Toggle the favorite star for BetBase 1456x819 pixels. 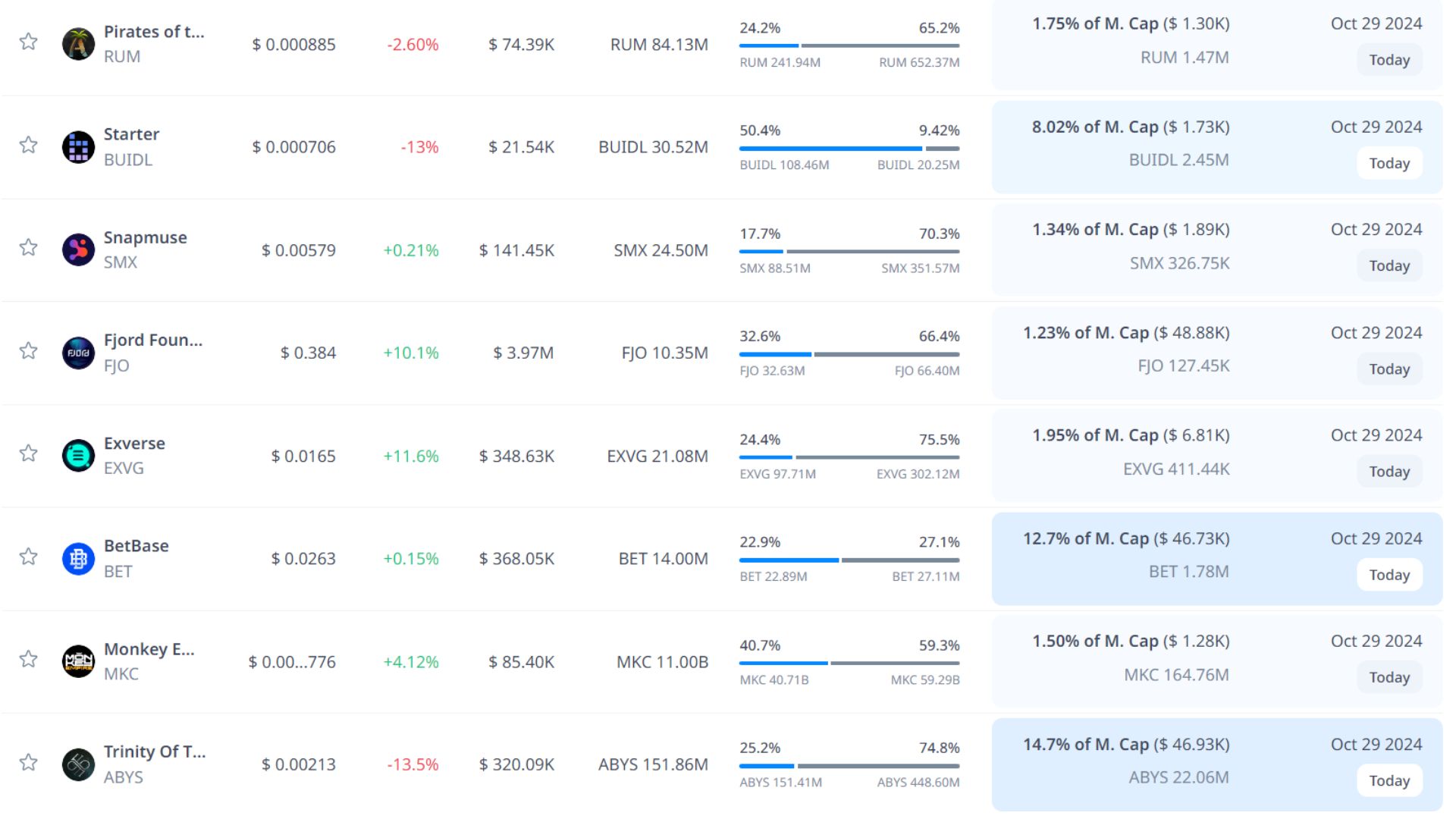[29, 556]
